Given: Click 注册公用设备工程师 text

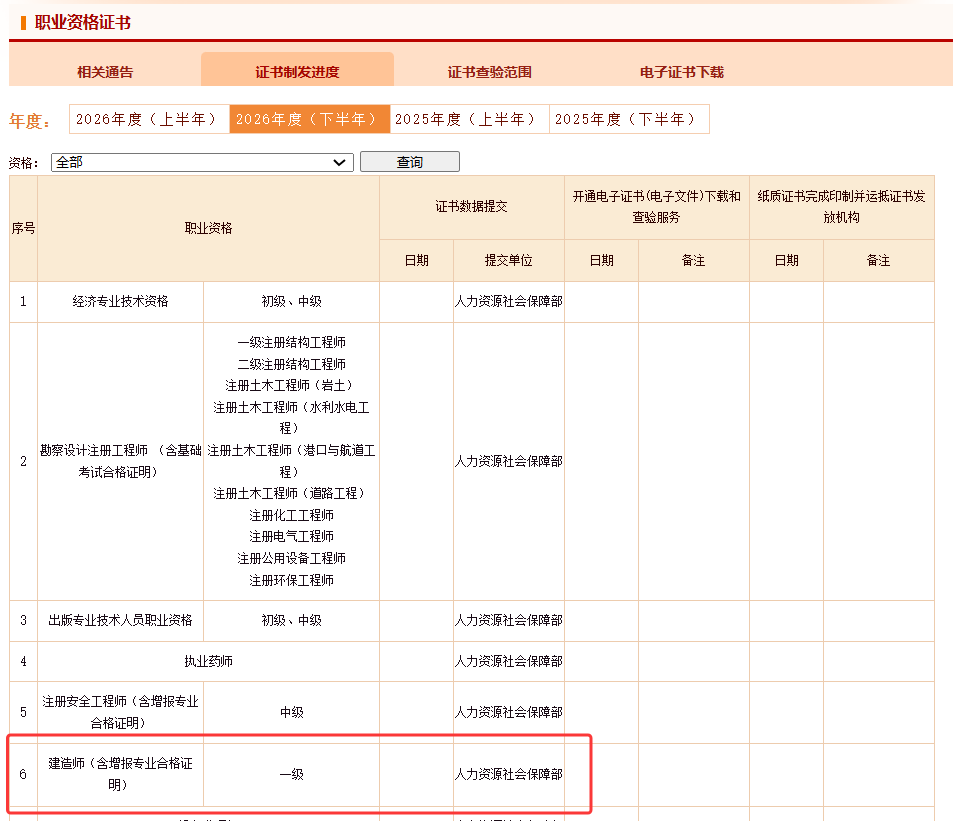Looking at the screenshot, I should click(291, 558).
